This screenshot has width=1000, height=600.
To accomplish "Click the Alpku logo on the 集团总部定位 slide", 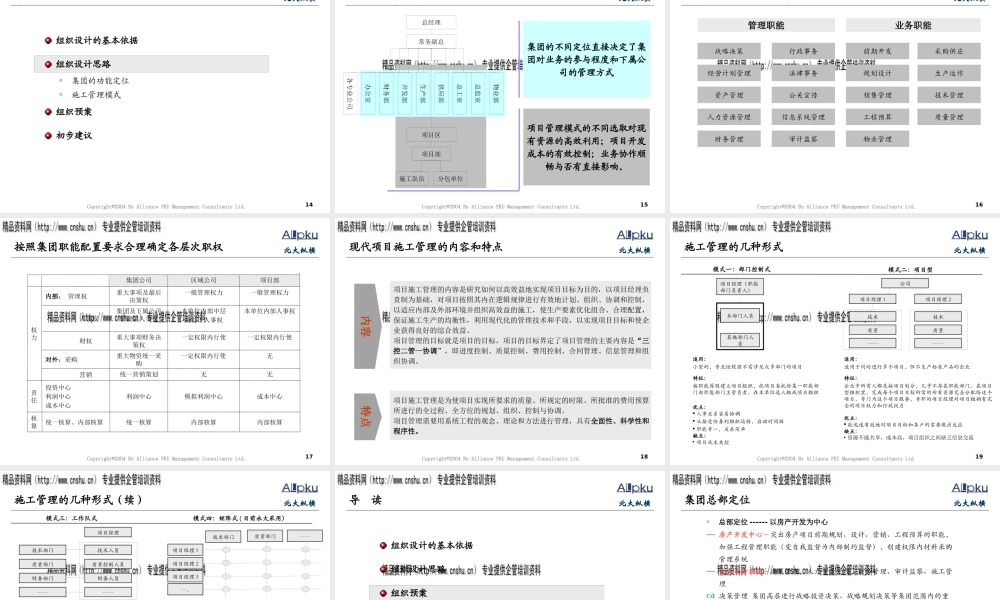I will coord(969,488).
